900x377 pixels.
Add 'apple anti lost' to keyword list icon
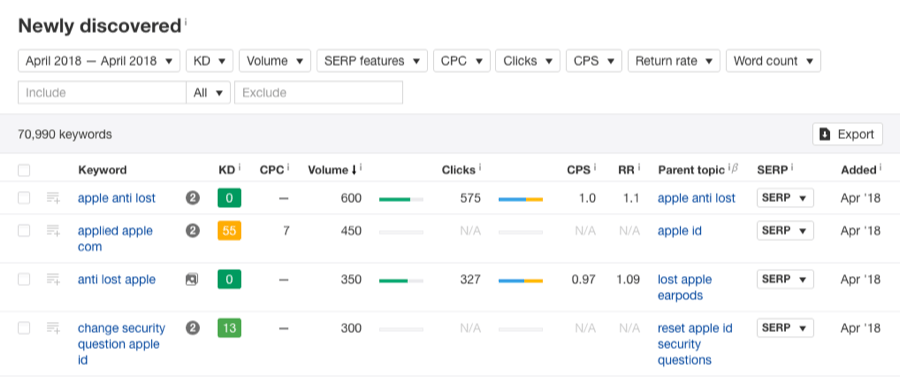pos(53,198)
